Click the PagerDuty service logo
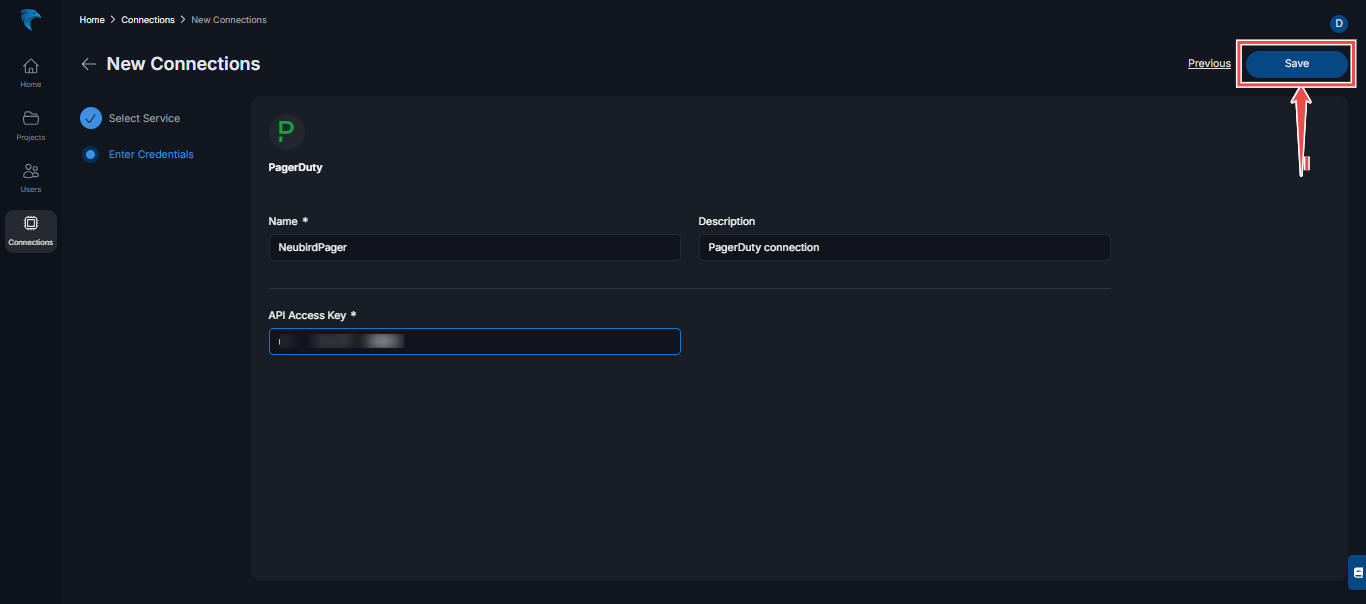Screen dimensions: 1366x604 click(x=287, y=130)
